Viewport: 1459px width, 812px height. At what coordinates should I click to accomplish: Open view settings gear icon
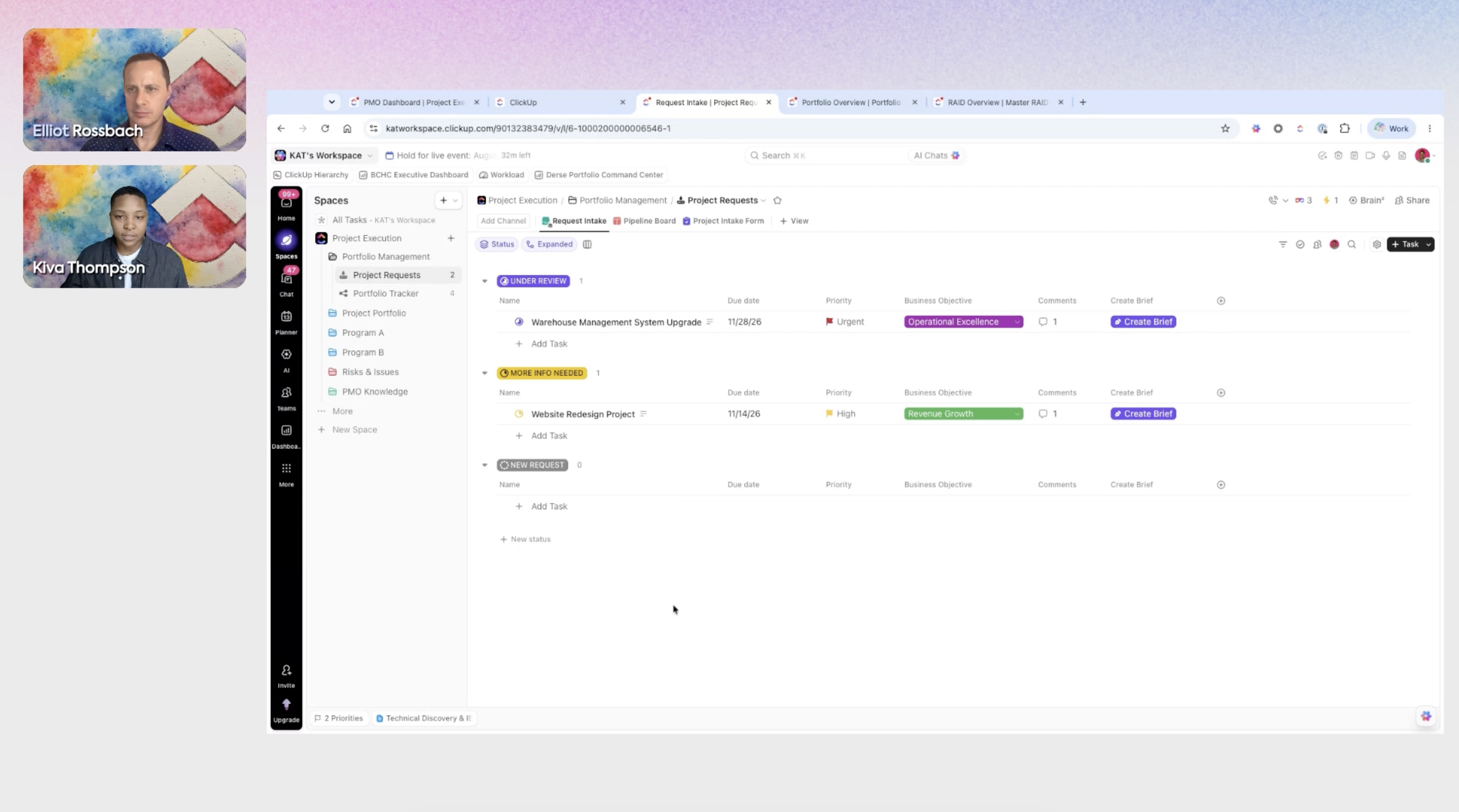1377,245
